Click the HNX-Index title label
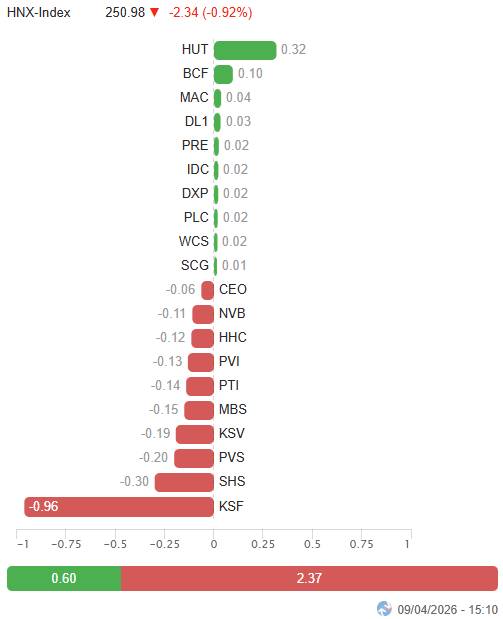Image resolution: width=503 pixels, height=619 pixels. (x=39, y=13)
